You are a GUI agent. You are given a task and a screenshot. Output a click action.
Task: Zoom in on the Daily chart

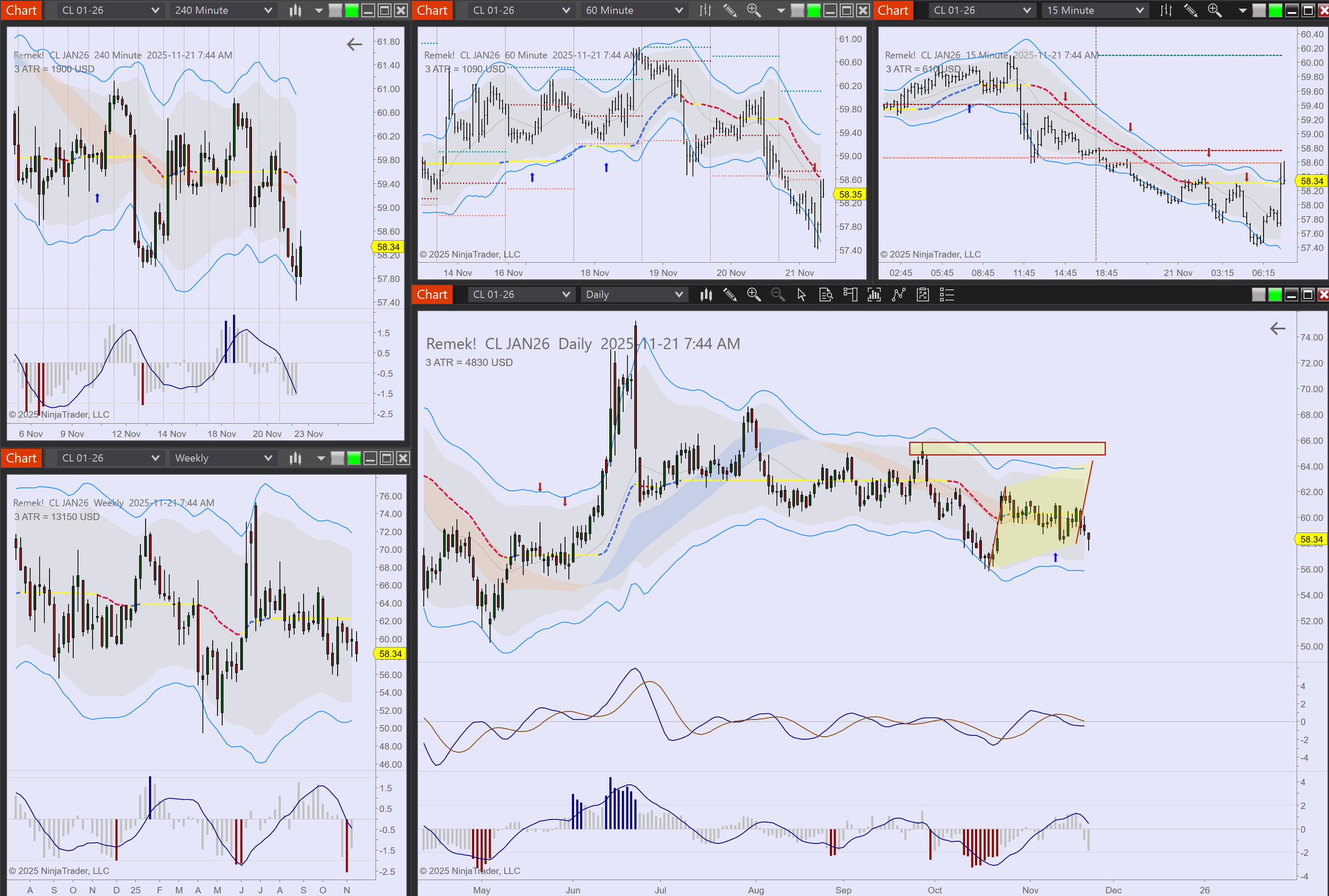754,294
